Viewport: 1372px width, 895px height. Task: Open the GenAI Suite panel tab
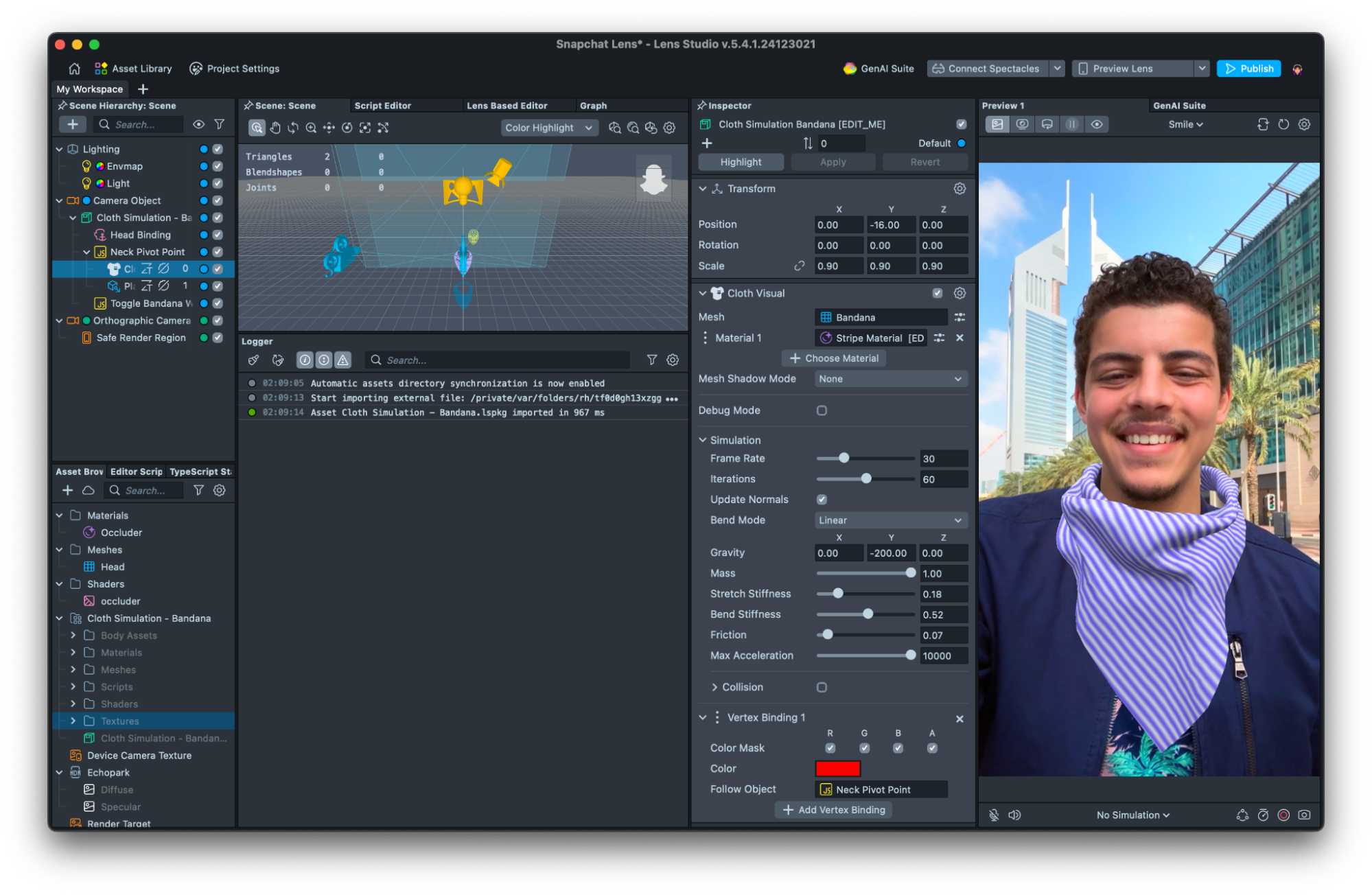tap(1178, 106)
